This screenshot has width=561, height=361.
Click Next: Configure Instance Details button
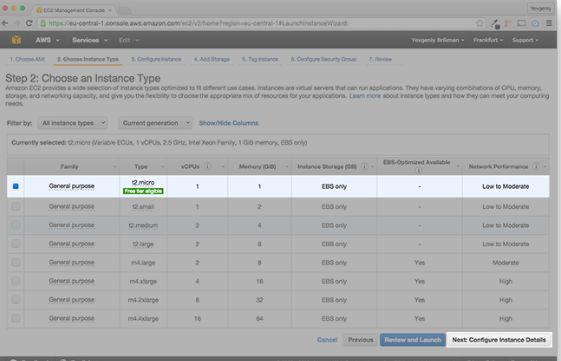coord(499,340)
